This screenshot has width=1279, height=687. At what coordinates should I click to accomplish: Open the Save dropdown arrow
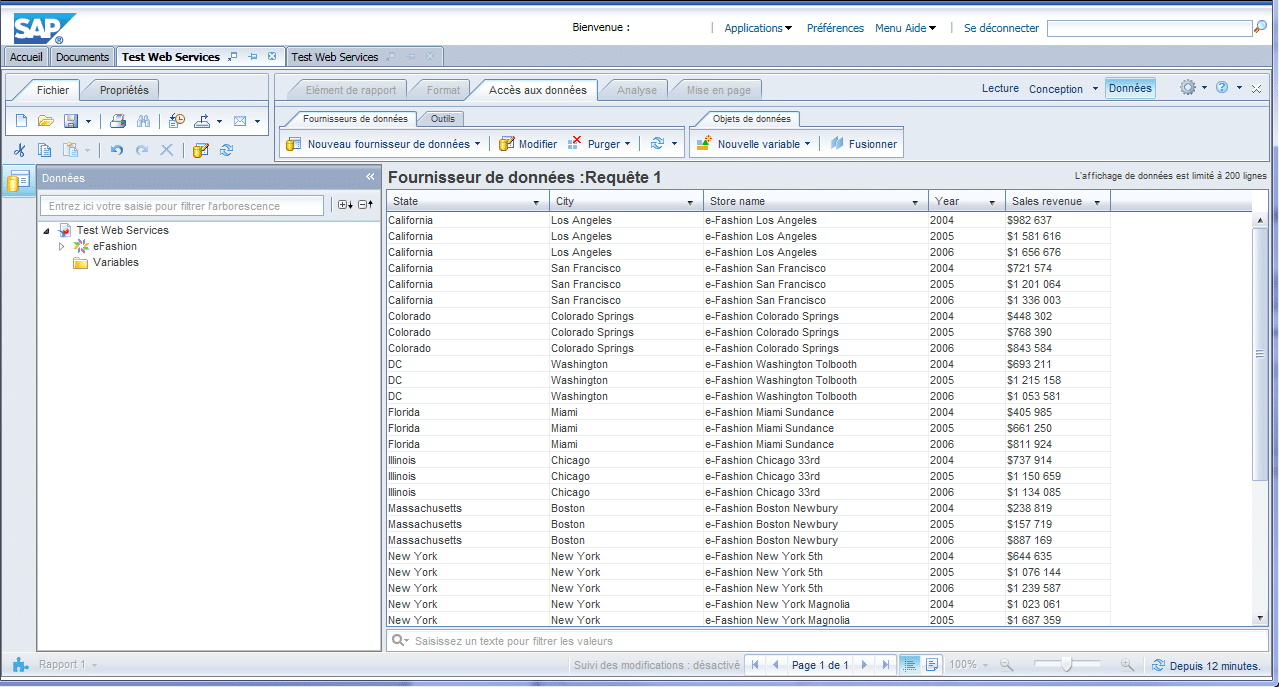coord(88,122)
